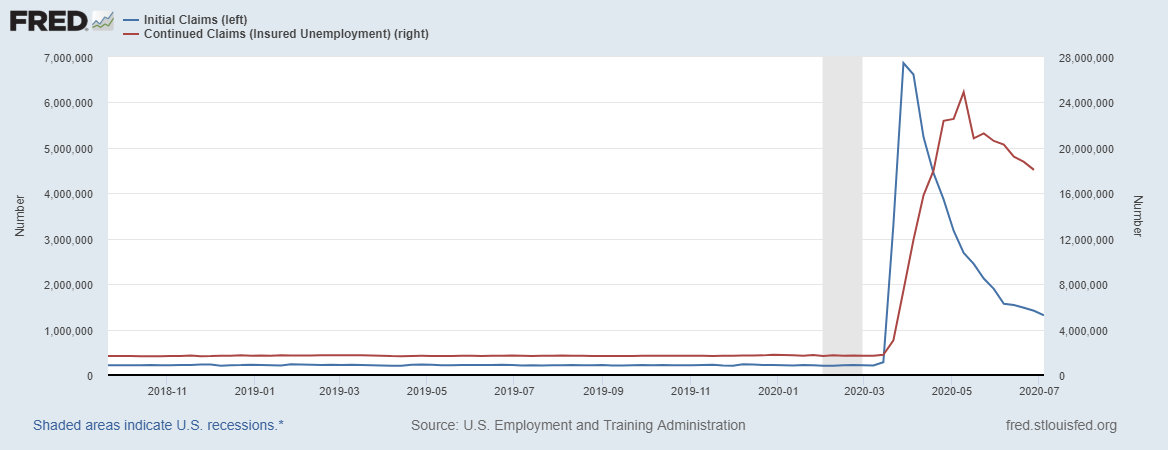Click the U.S. Employment and Training Administration source
The height and width of the screenshot is (450, 1168).
tap(578, 425)
